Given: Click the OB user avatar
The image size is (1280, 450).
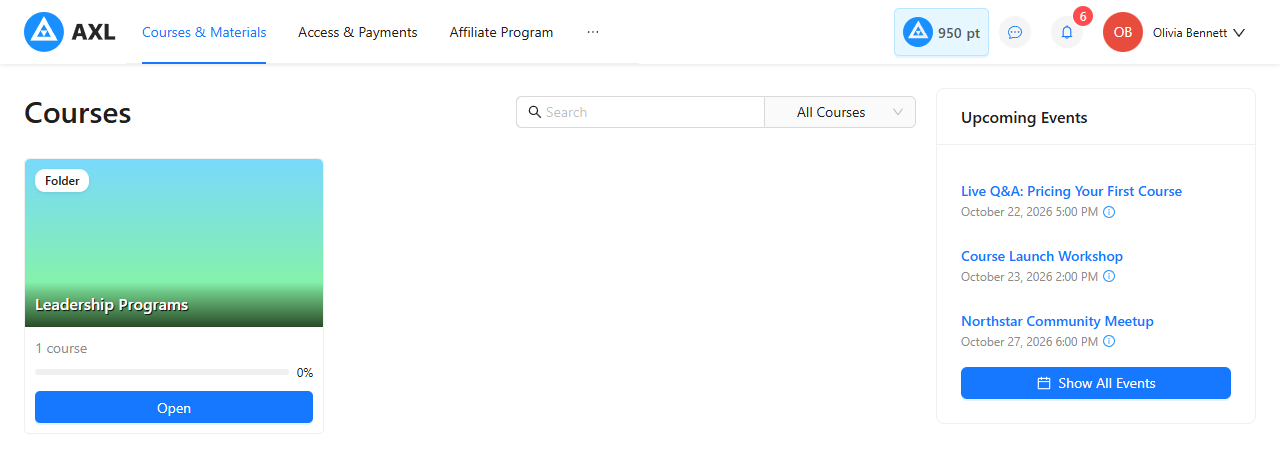Looking at the screenshot, I should click(x=1123, y=32).
